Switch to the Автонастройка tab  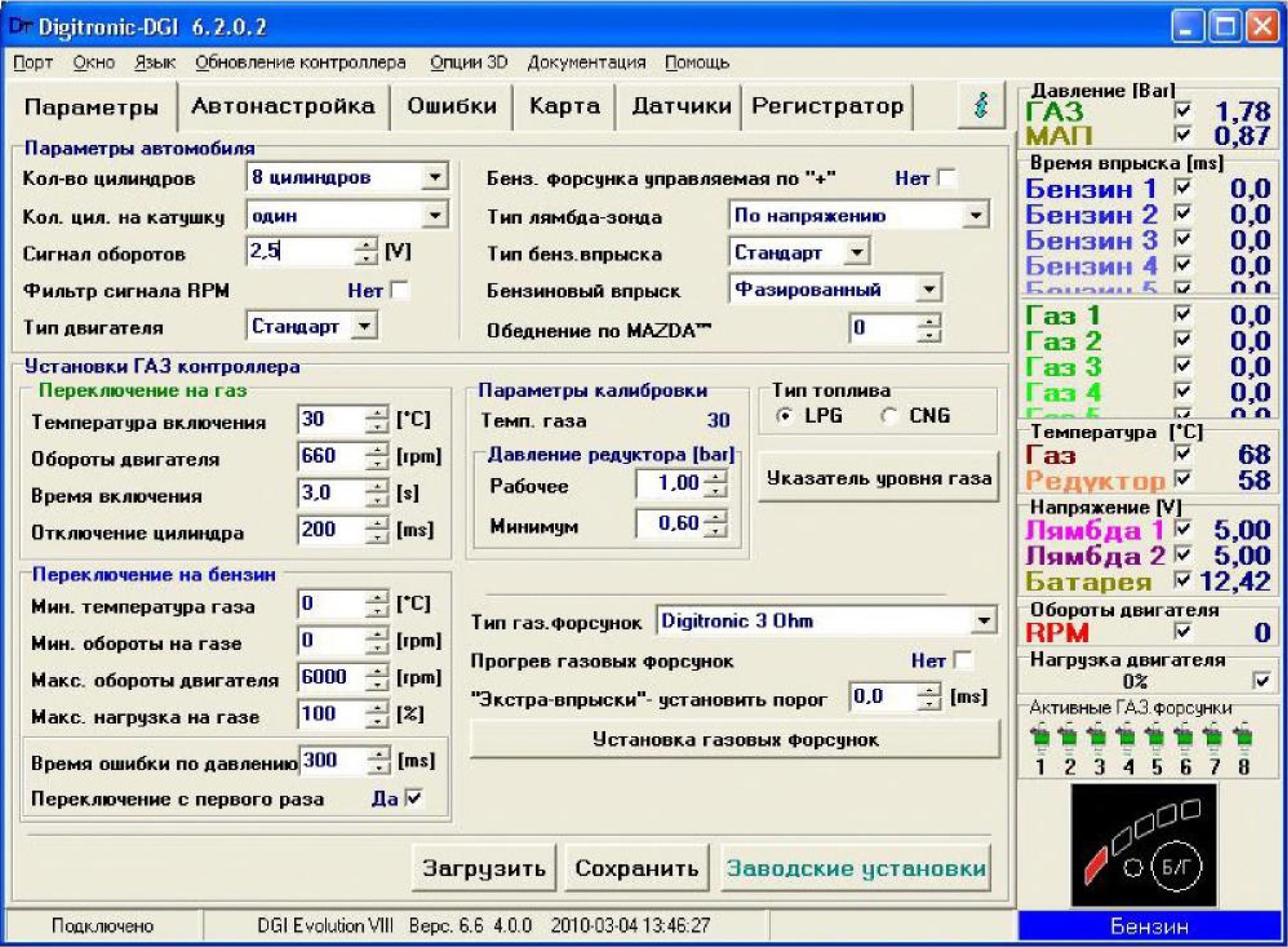pyautogui.click(x=283, y=105)
